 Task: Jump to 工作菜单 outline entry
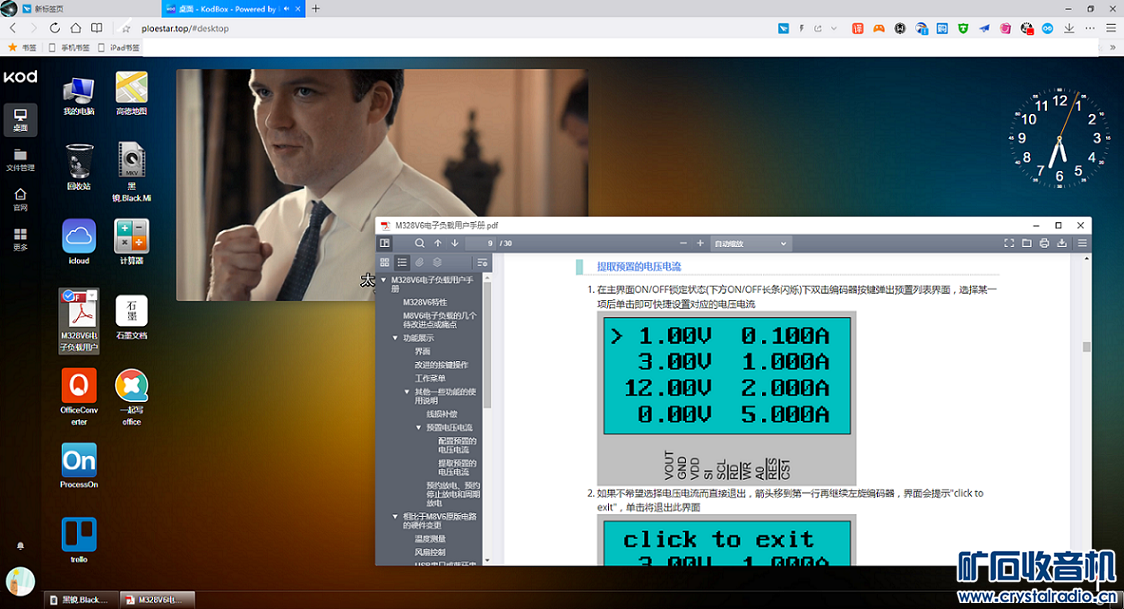click(x=430, y=378)
